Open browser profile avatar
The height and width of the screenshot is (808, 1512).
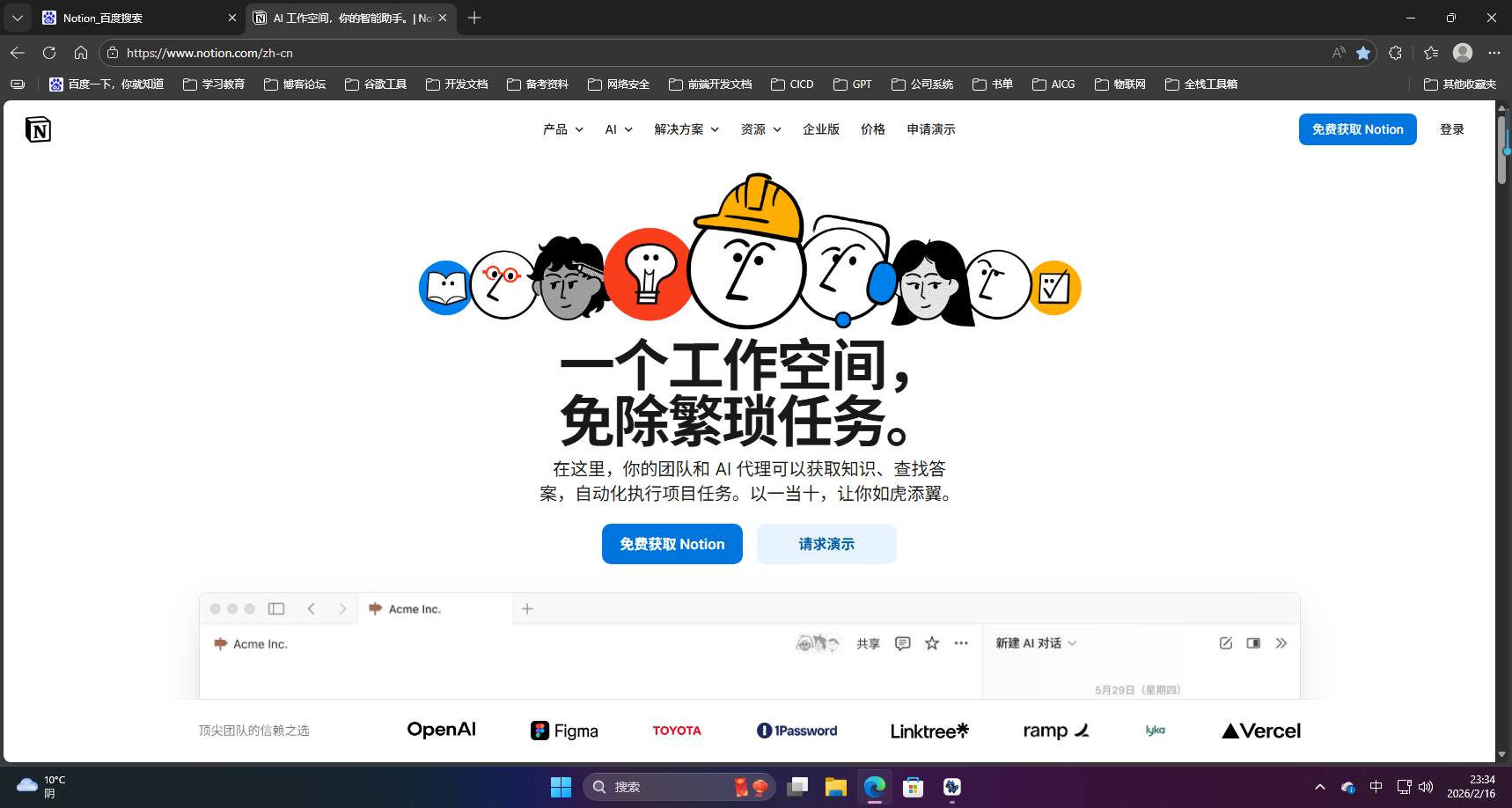1463,53
